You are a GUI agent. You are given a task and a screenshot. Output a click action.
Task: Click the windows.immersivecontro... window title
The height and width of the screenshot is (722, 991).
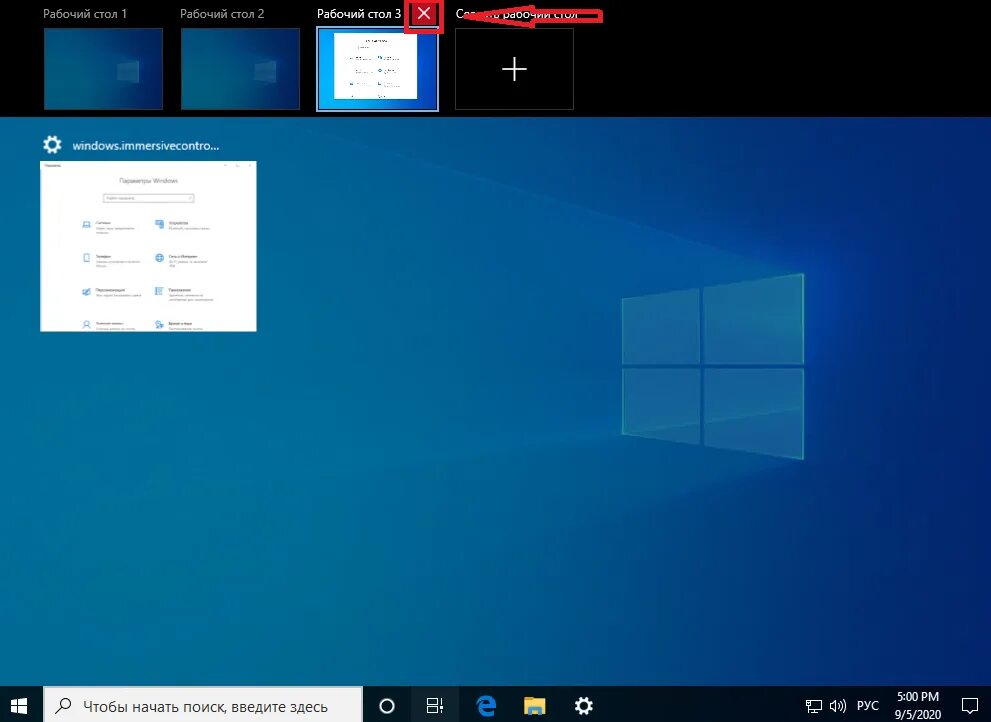(x=146, y=145)
